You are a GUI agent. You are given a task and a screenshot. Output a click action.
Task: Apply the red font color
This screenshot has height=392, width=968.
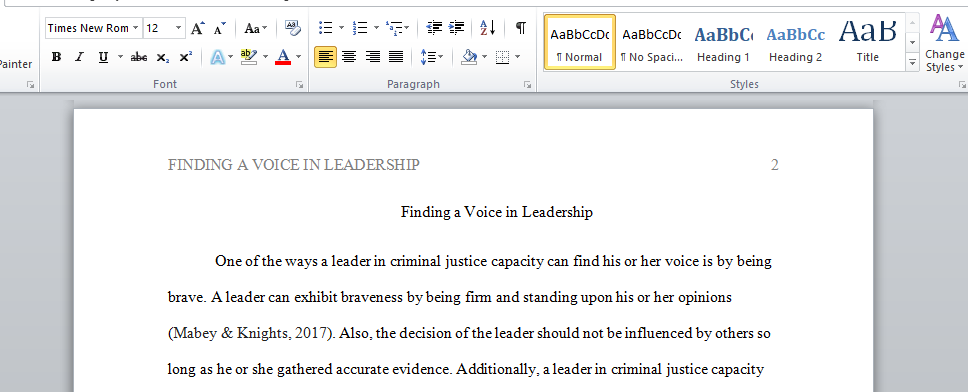[x=283, y=57]
